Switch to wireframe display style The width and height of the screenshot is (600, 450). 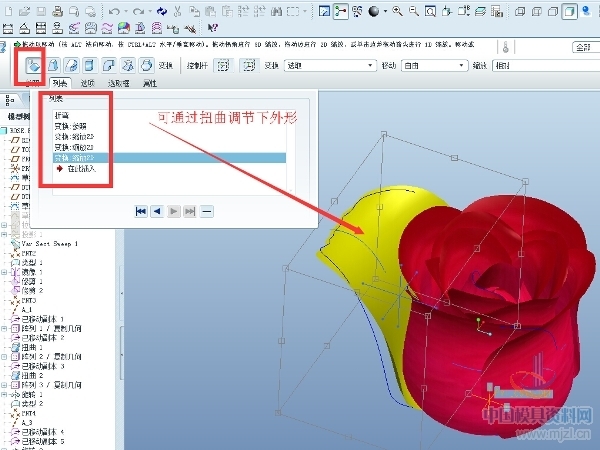(520, 11)
